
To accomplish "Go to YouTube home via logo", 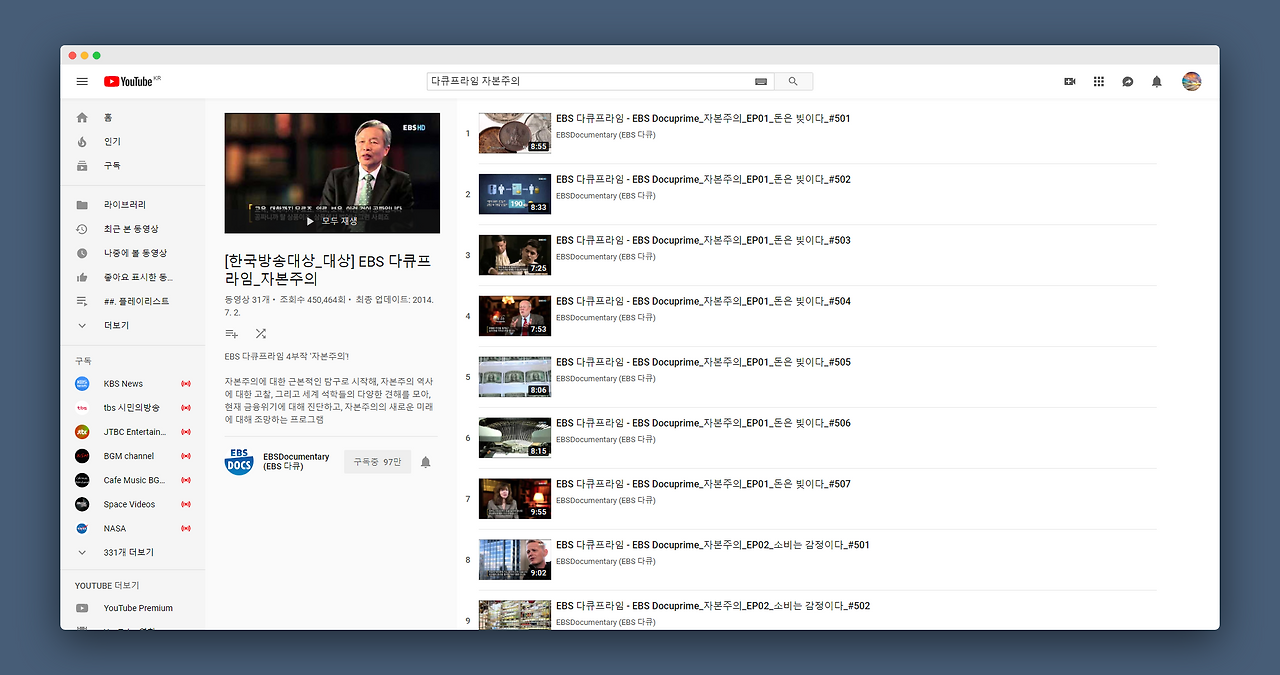I will (x=127, y=81).
